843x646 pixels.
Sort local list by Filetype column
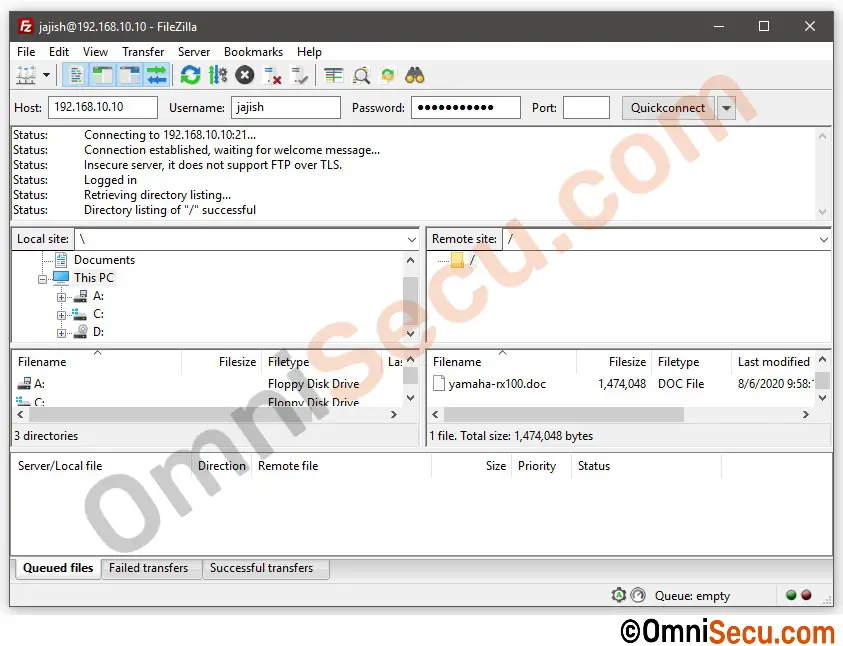[x=323, y=362]
